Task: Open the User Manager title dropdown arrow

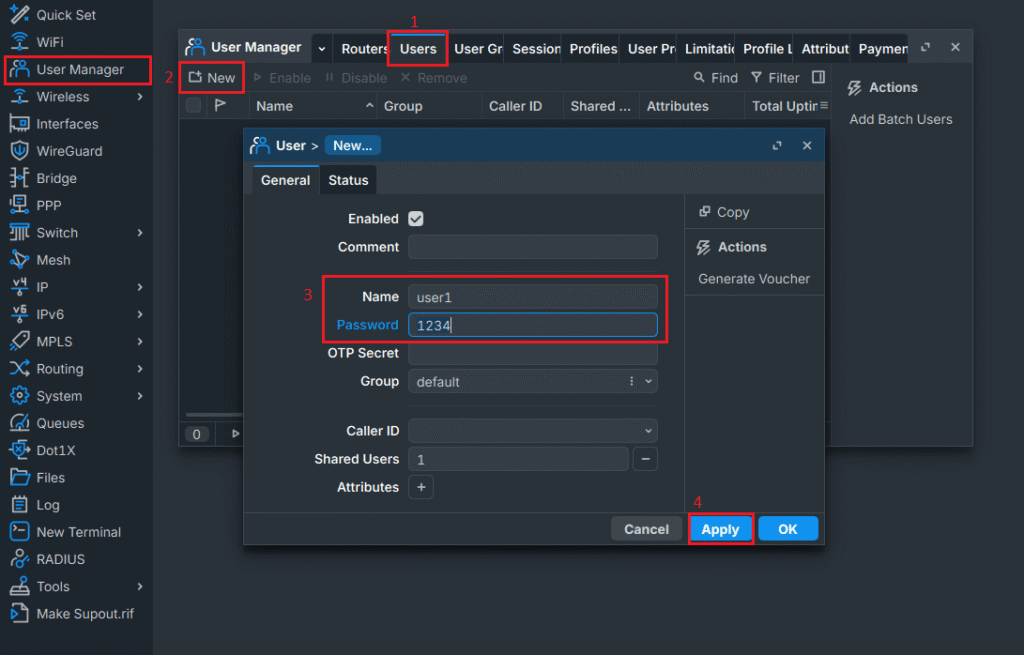Action: (322, 49)
